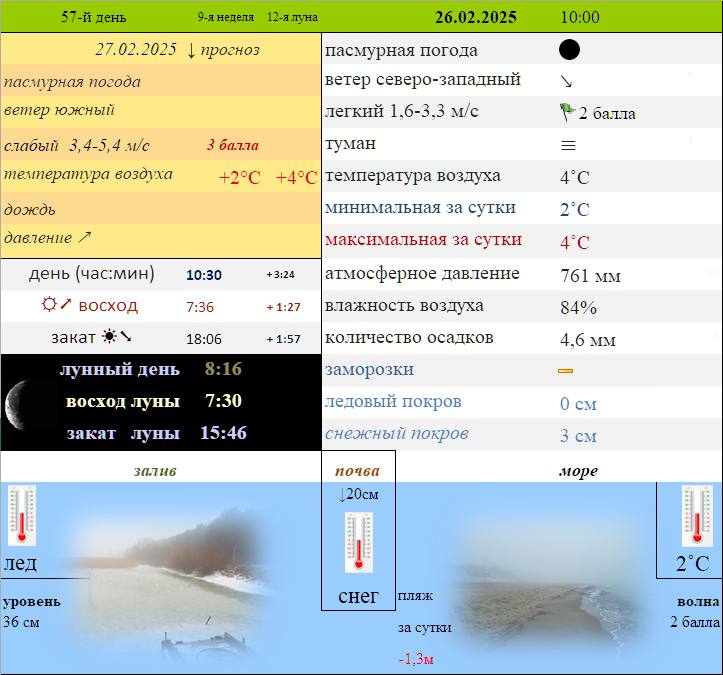Select '2 балла' beside the wind flag
The height and width of the screenshot is (675, 723).
pos(607,113)
